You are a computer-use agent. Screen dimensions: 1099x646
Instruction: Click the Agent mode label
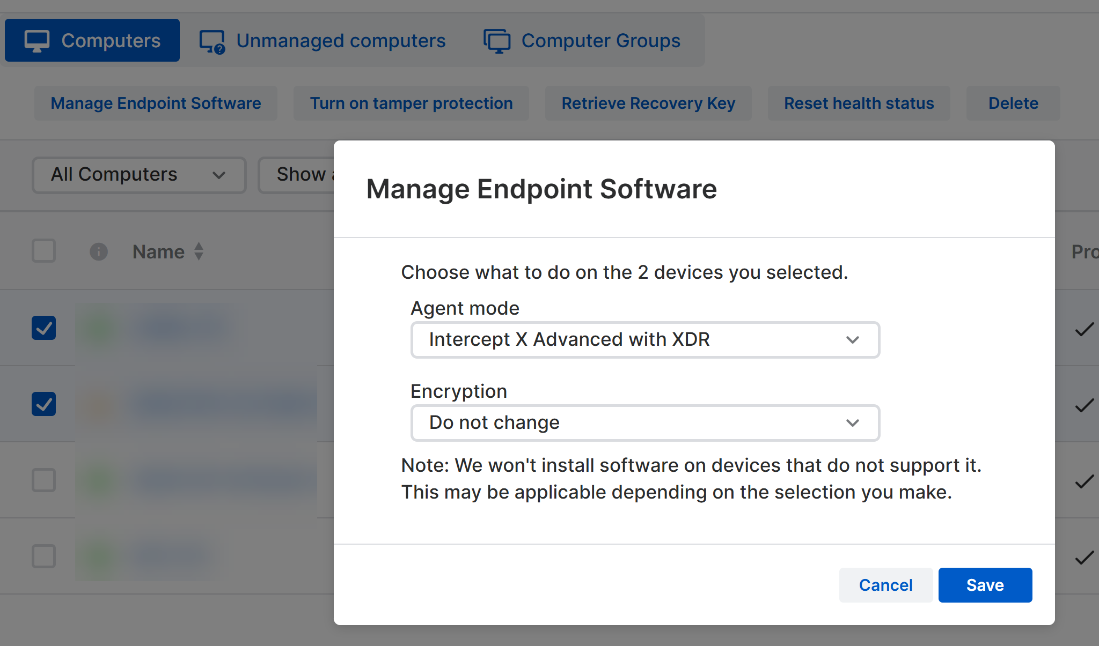click(x=465, y=308)
